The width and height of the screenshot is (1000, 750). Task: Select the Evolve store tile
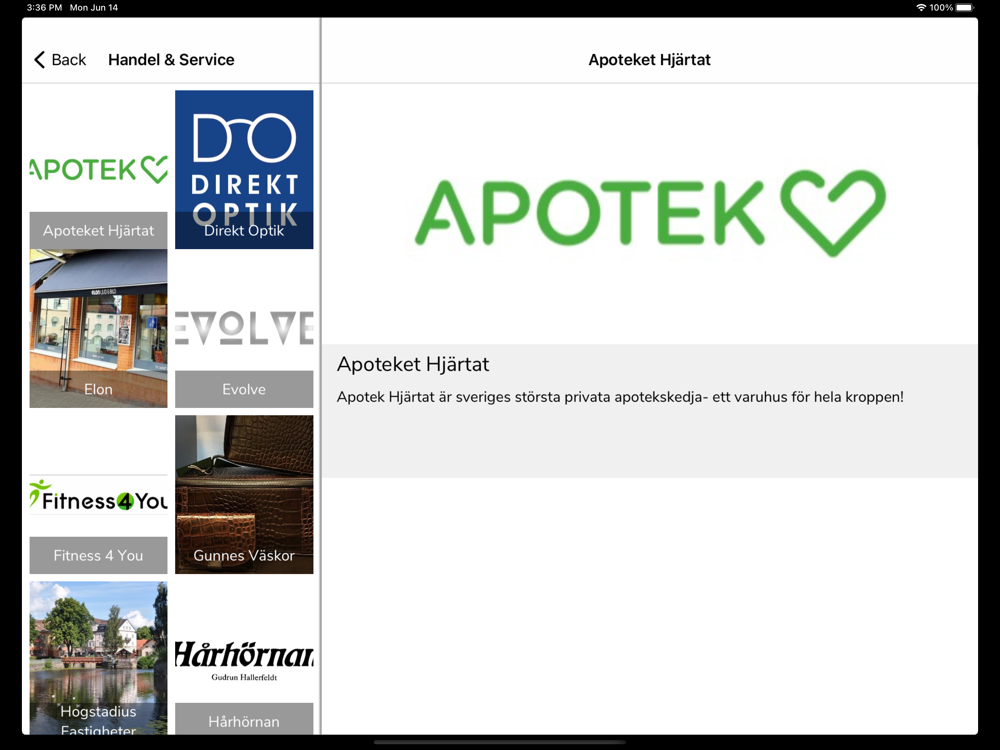pos(244,328)
